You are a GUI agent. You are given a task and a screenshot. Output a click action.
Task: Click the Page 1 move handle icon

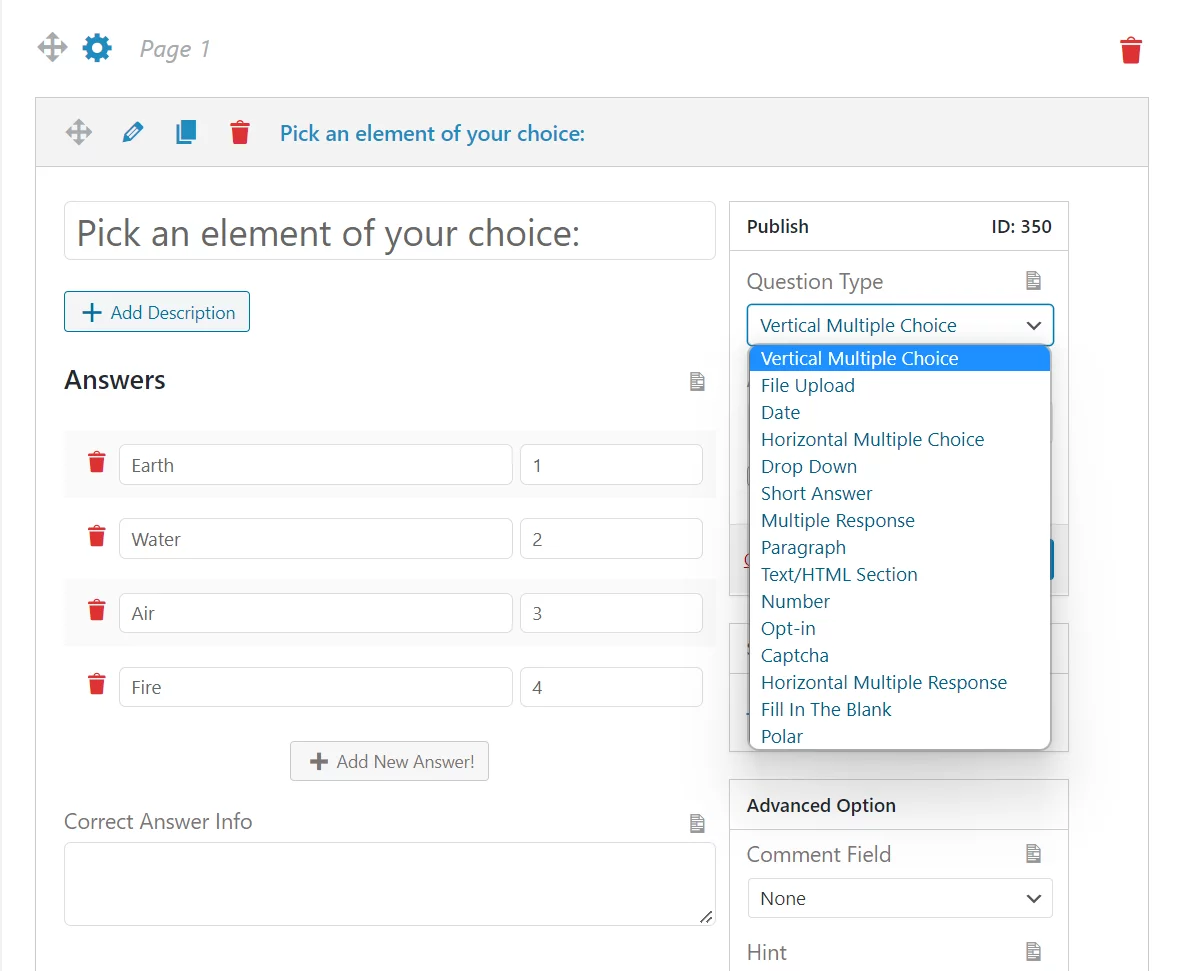pos(52,48)
